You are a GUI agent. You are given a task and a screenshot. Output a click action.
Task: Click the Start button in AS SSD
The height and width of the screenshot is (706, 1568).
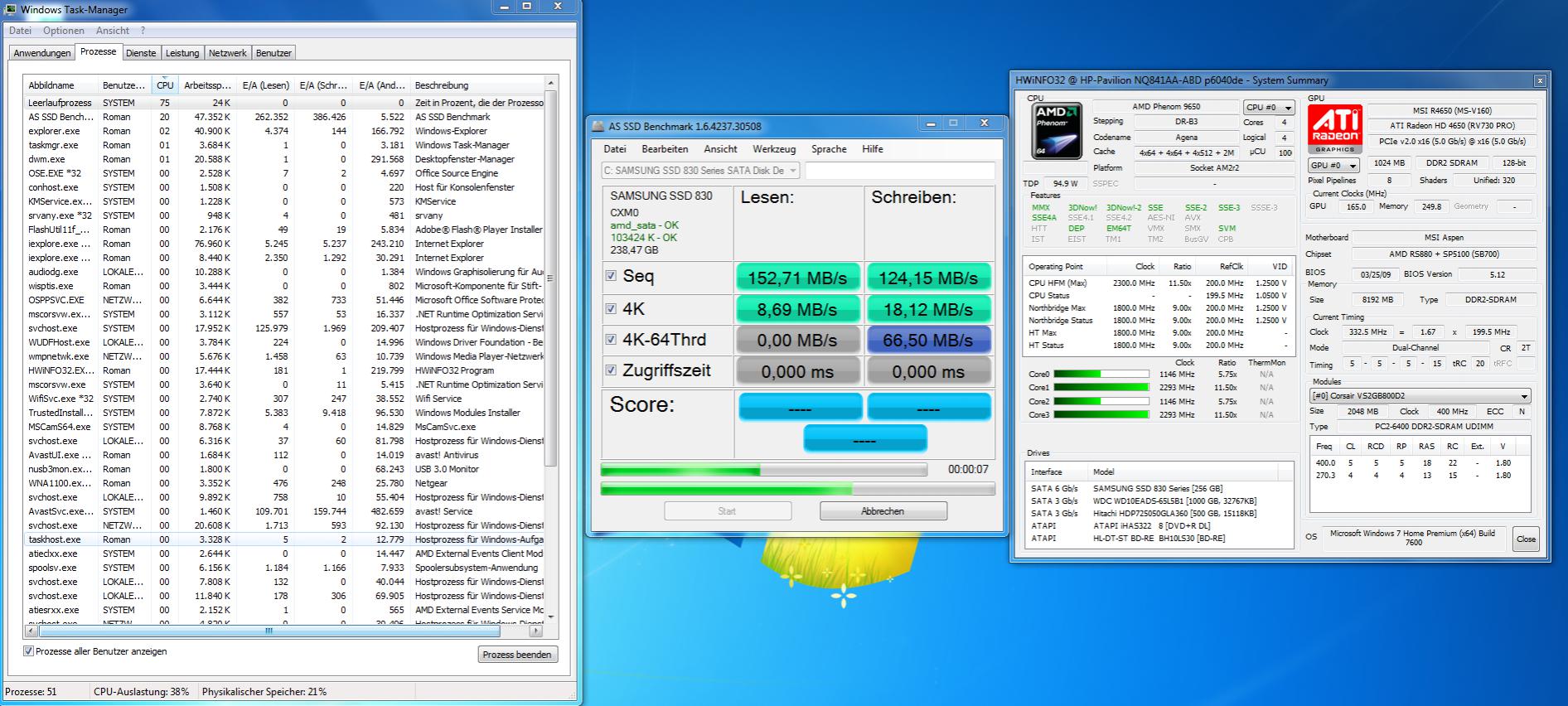click(727, 511)
